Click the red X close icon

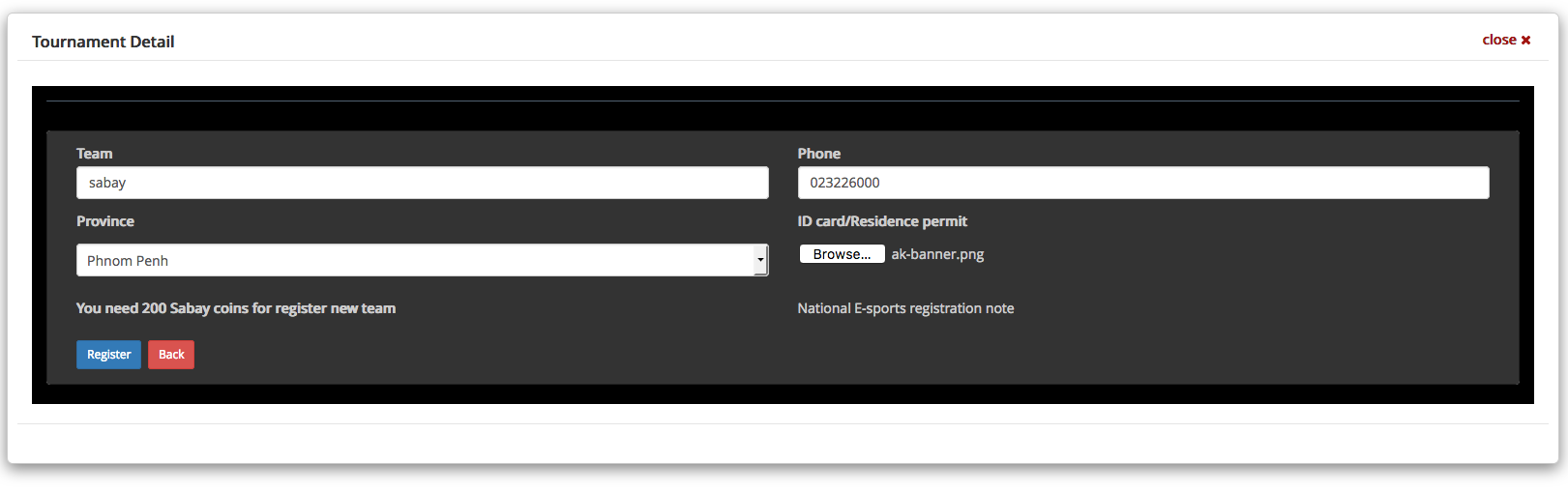1525,41
